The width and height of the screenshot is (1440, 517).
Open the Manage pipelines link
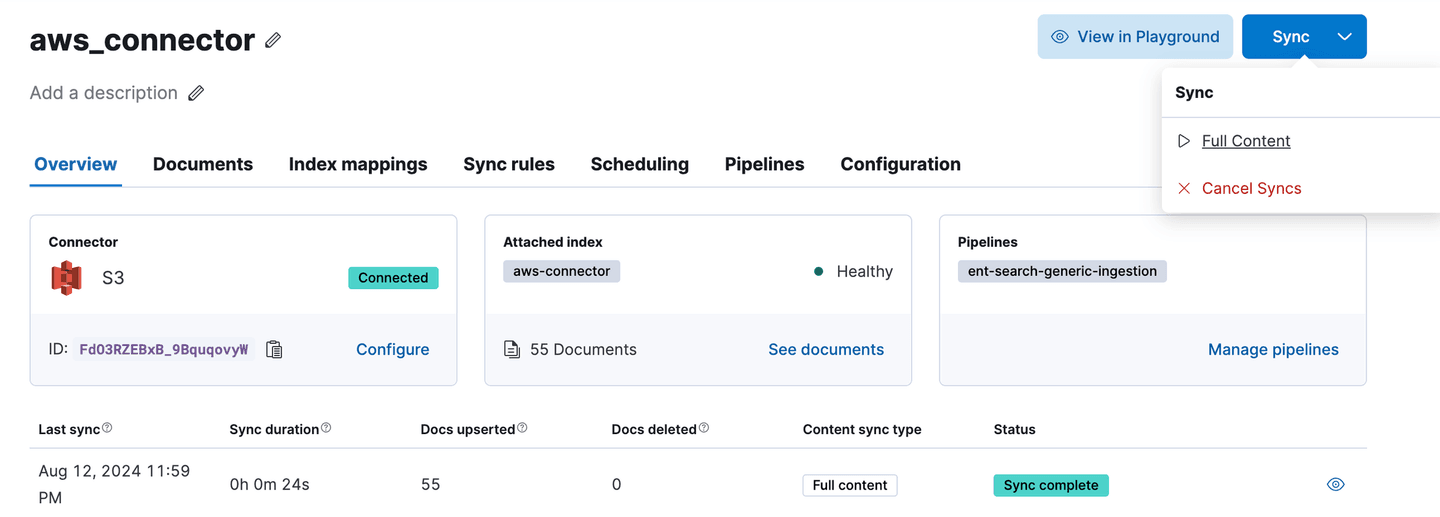[x=1272, y=349]
